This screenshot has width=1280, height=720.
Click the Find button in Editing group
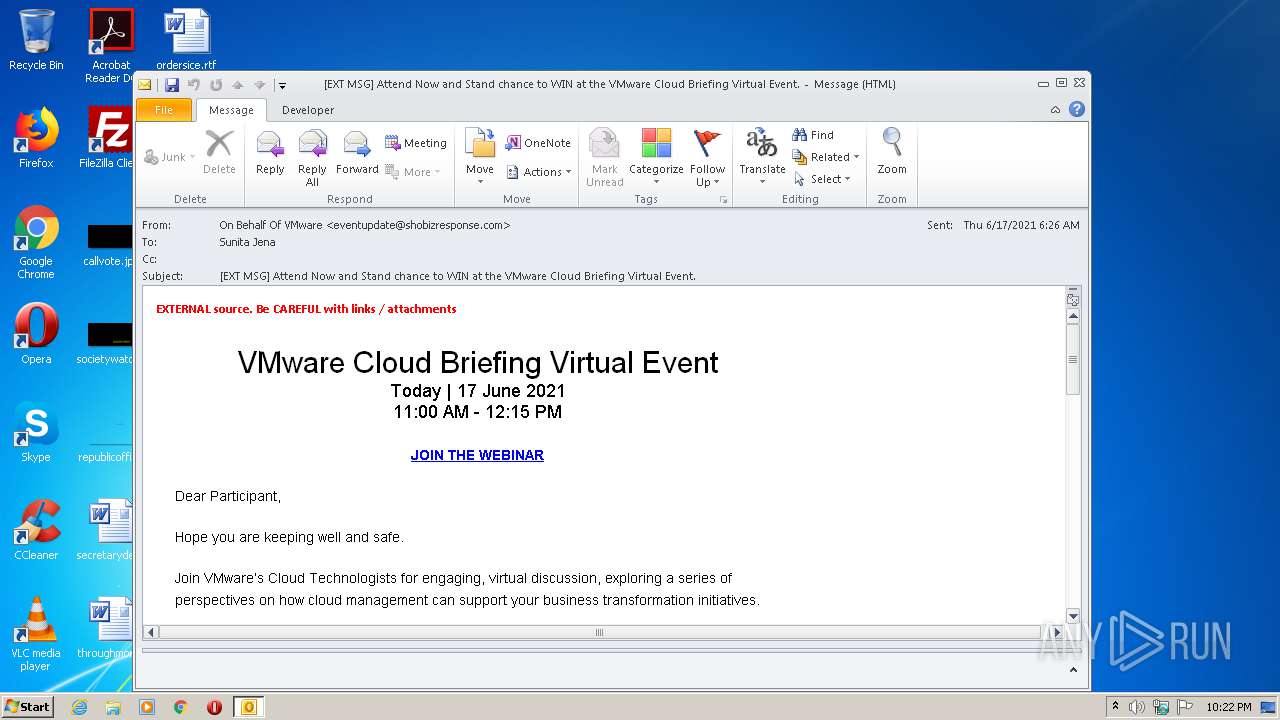coord(813,135)
